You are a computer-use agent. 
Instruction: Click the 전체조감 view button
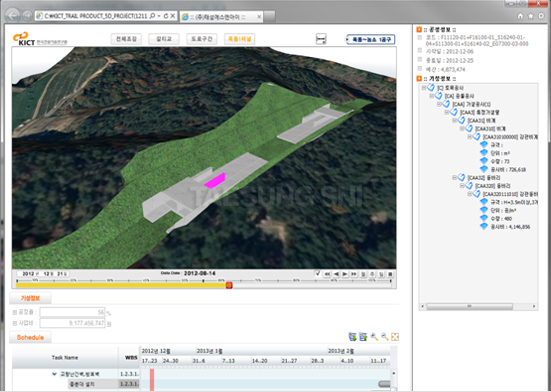click(126, 39)
